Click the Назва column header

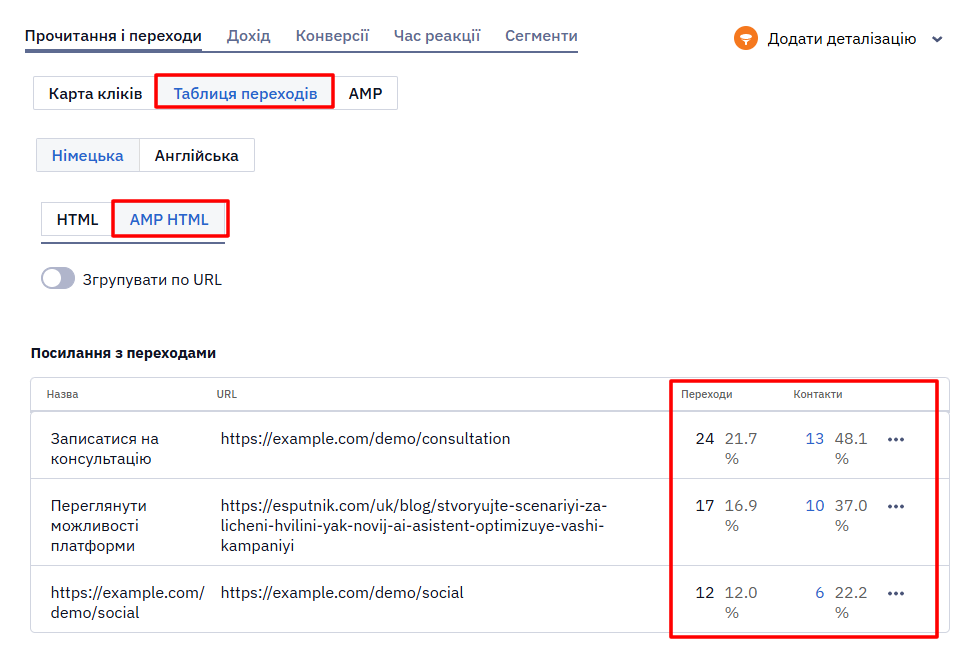point(62,395)
